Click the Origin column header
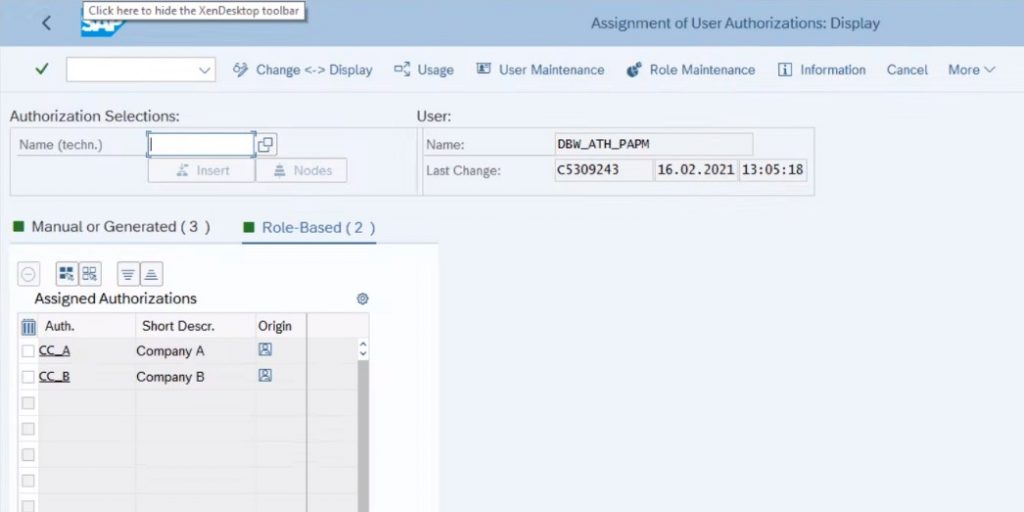The width and height of the screenshot is (1024, 512). 281,326
